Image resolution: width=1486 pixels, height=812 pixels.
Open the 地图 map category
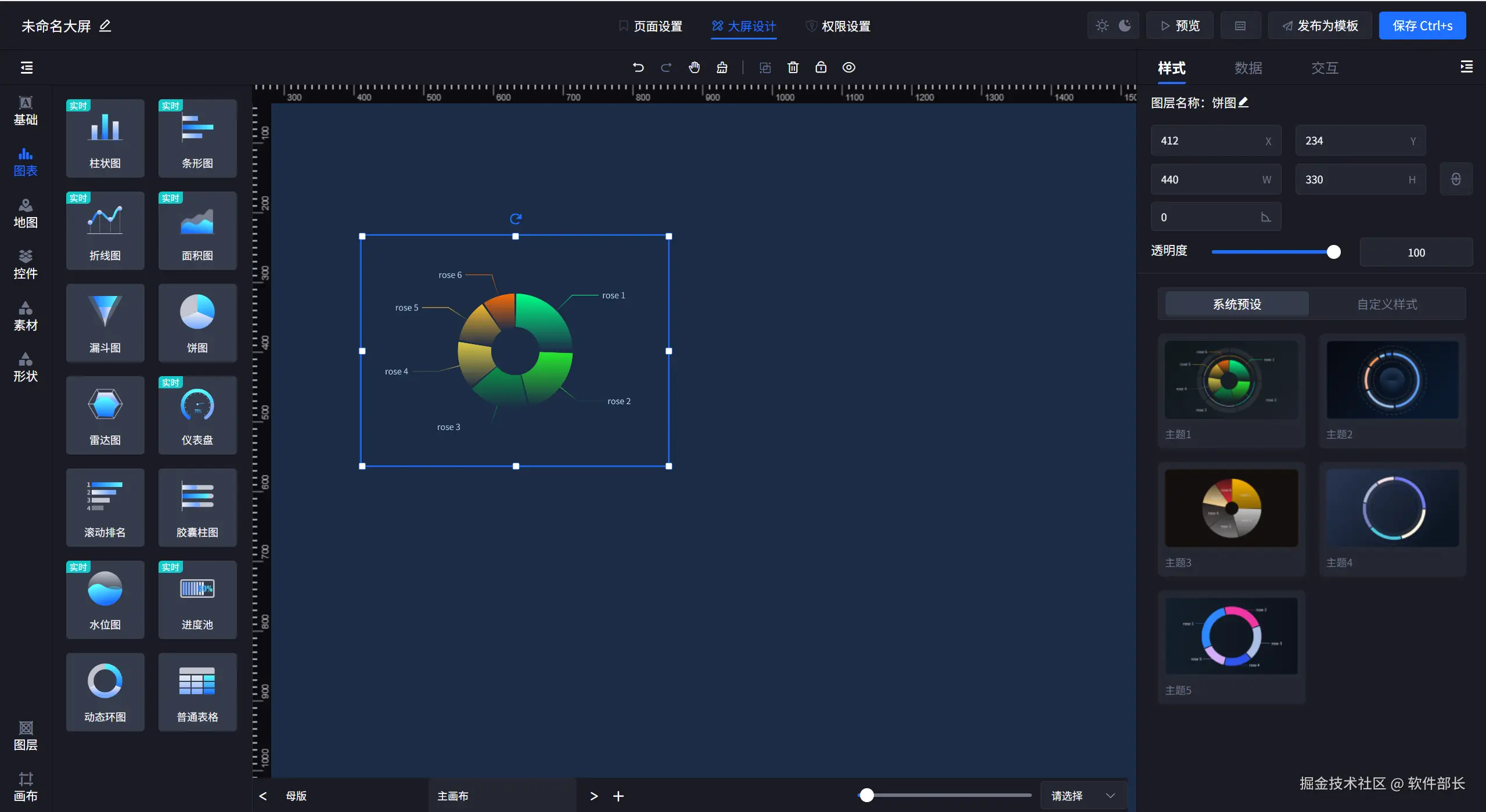coord(26,213)
